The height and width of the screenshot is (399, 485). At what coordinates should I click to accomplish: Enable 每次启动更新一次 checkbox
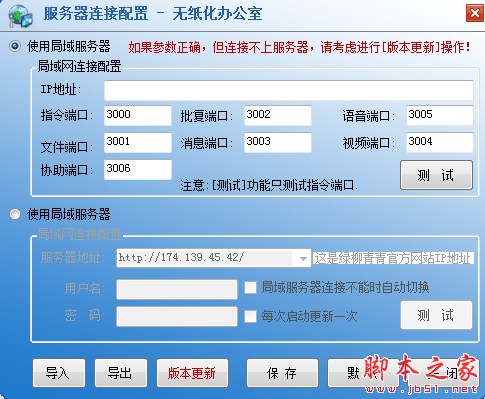click(x=250, y=316)
